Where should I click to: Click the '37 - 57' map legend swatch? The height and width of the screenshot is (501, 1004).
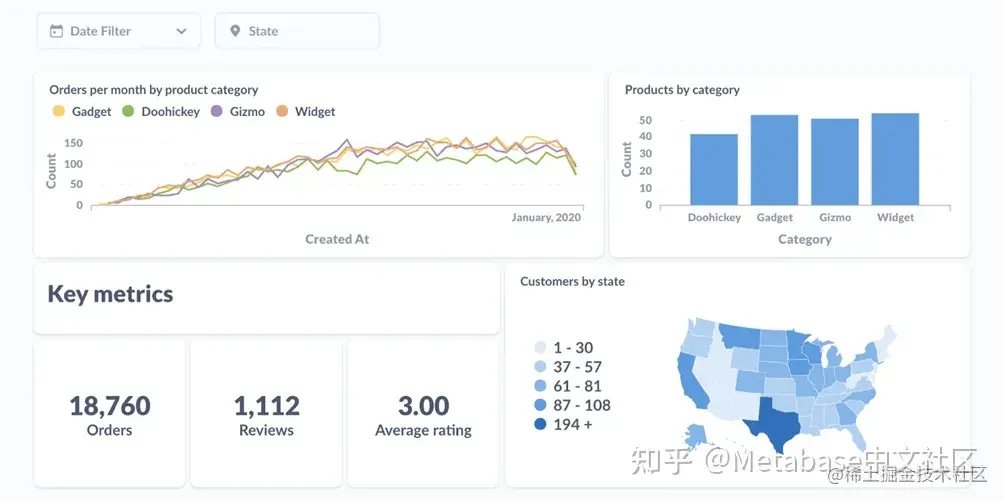[x=540, y=367]
